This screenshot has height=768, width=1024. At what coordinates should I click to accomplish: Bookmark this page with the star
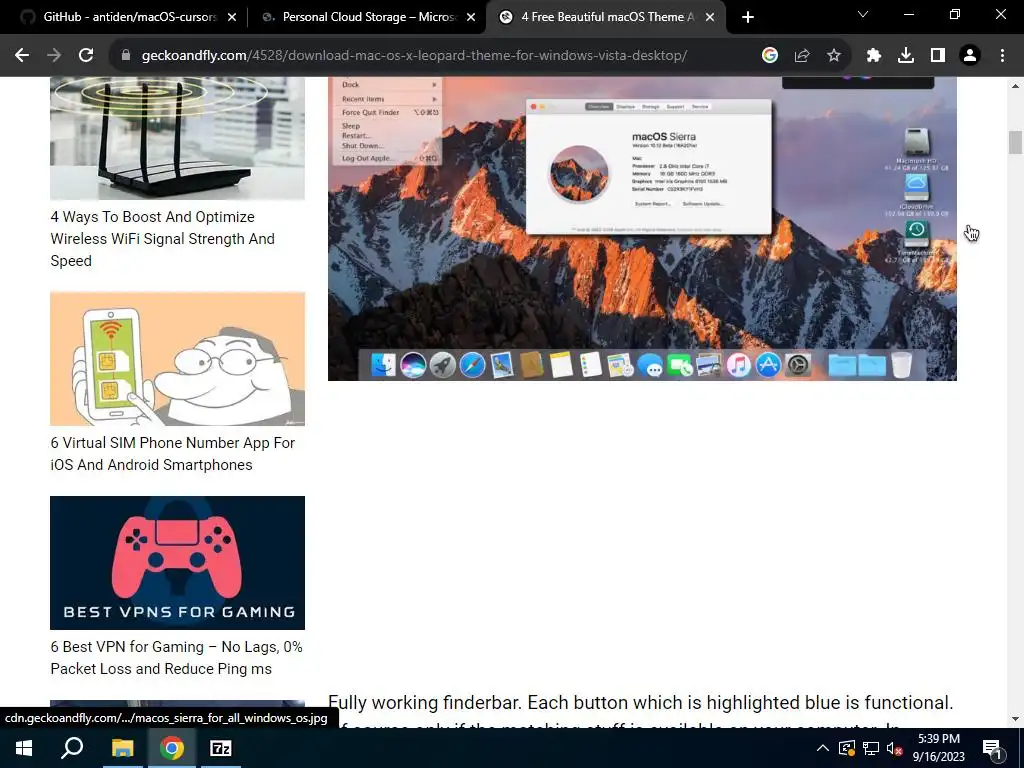pos(834,56)
